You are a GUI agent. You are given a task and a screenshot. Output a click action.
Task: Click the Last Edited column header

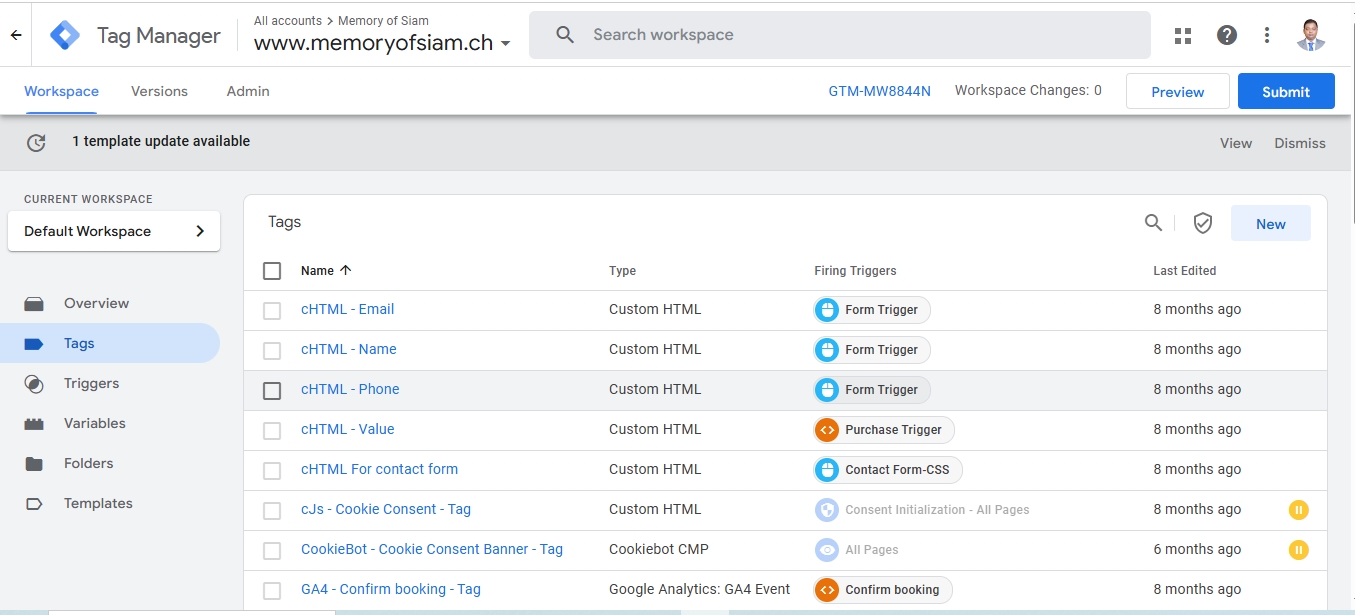tap(1185, 271)
